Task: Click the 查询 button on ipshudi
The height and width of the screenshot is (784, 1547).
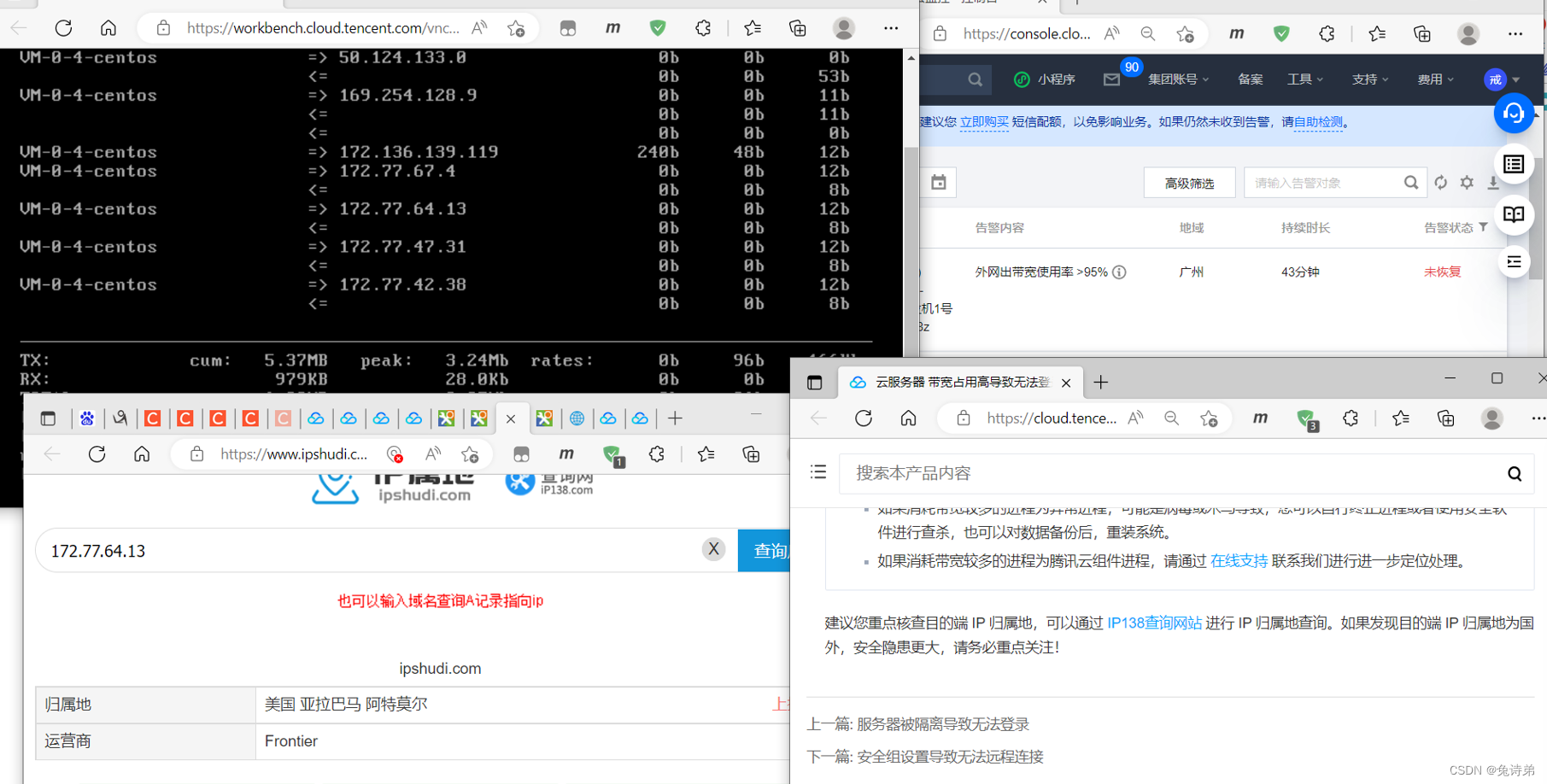Action: click(765, 551)
